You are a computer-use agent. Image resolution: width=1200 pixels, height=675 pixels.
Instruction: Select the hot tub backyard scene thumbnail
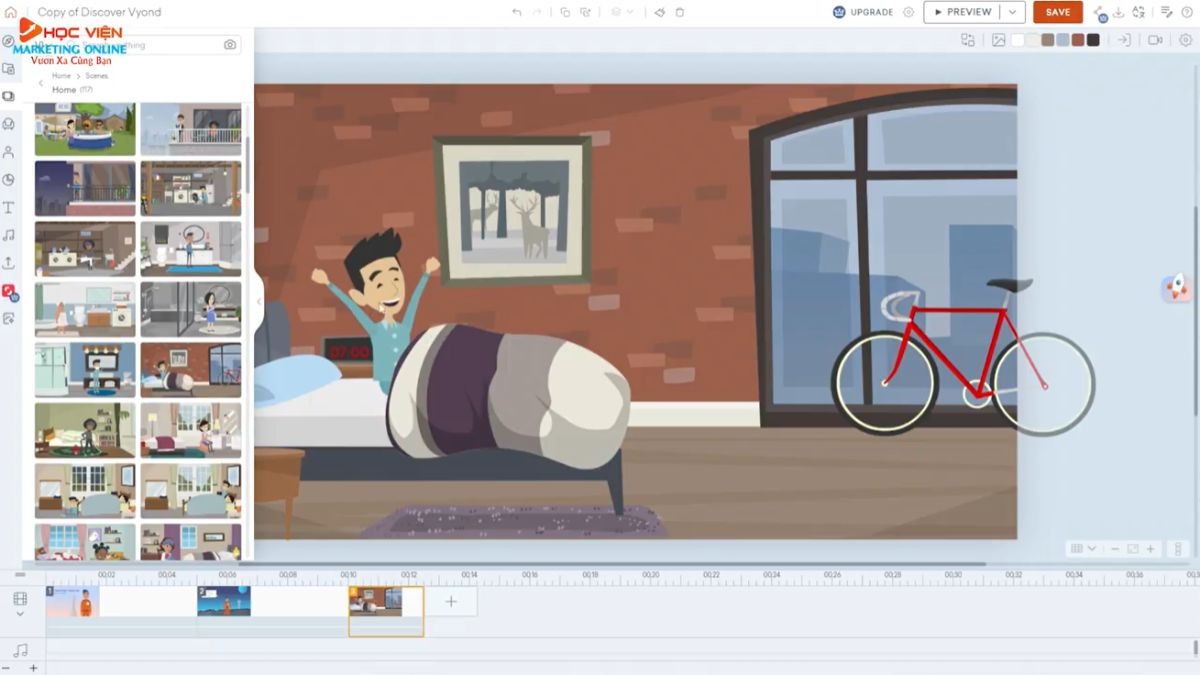tap(85, 128)
